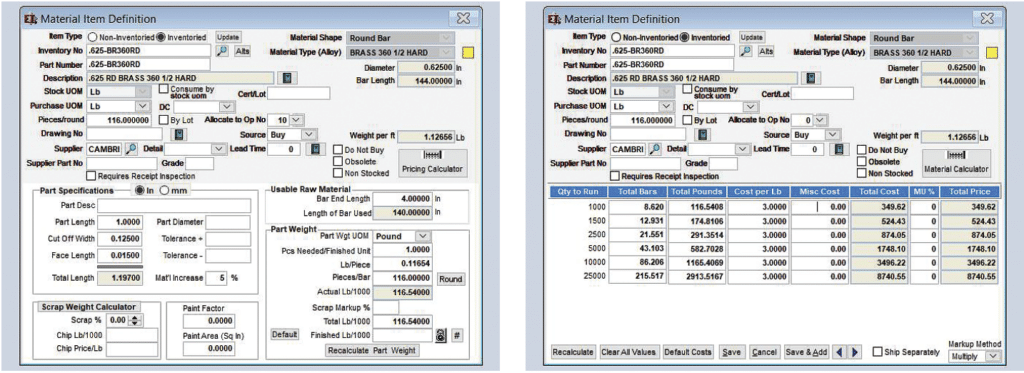Open DC dropdown in left window
The image size is (1024, 373).
[227, 106]
